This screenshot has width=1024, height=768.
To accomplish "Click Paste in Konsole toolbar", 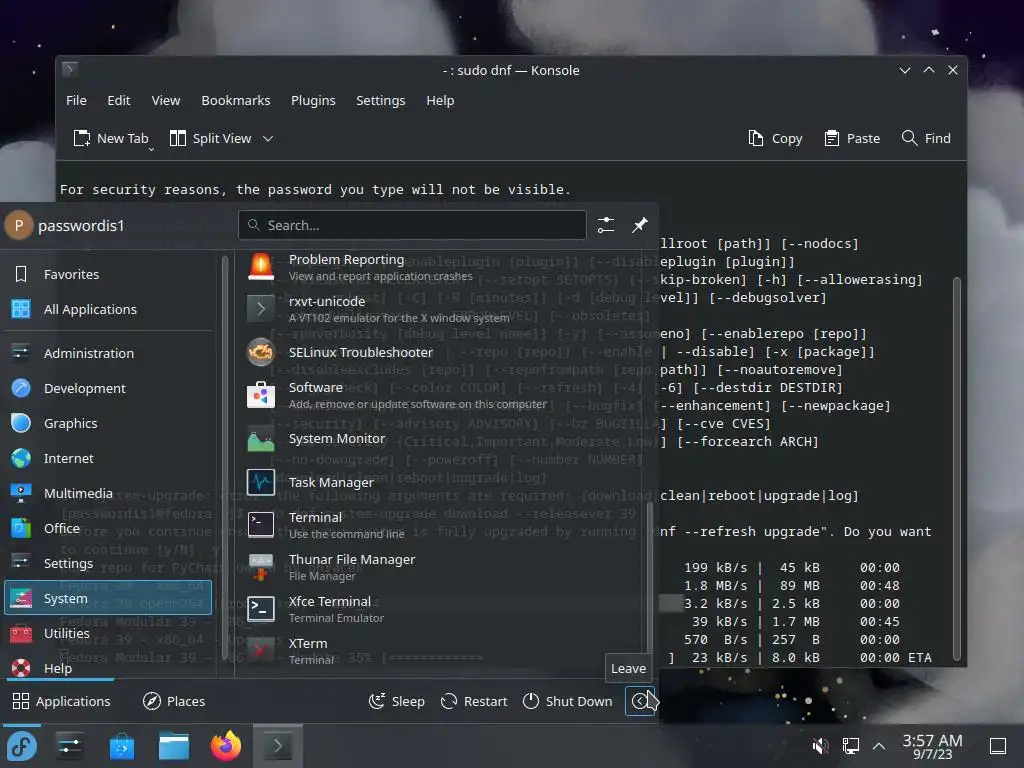I will pos(852,138).
